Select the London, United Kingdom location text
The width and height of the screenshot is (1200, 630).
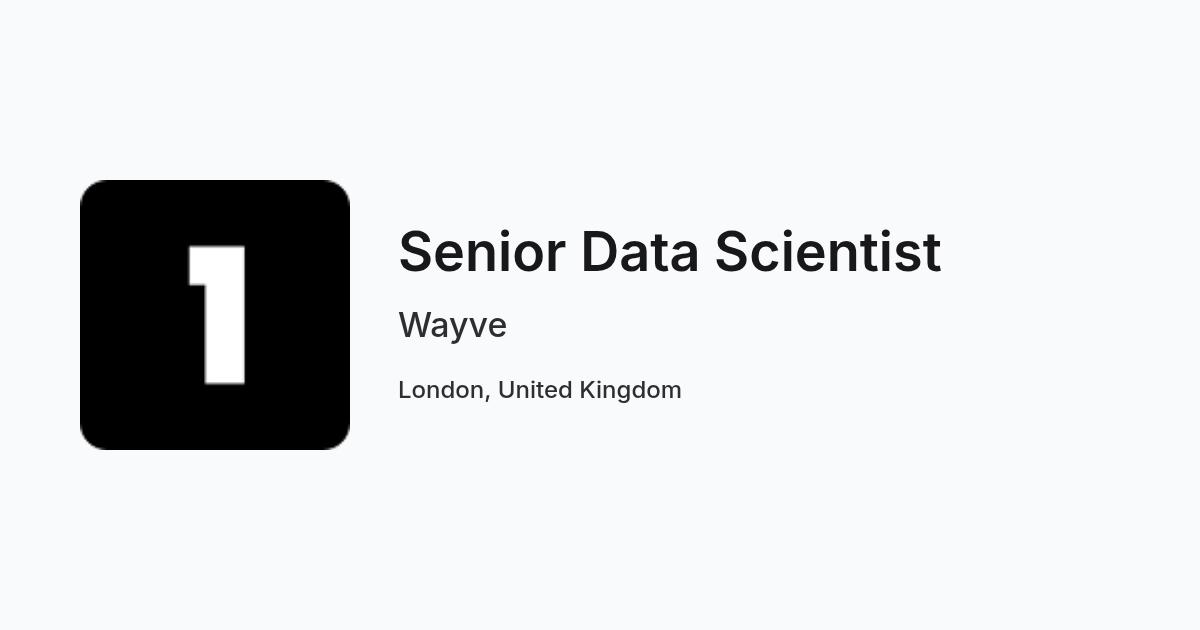[x=540, y=390]
